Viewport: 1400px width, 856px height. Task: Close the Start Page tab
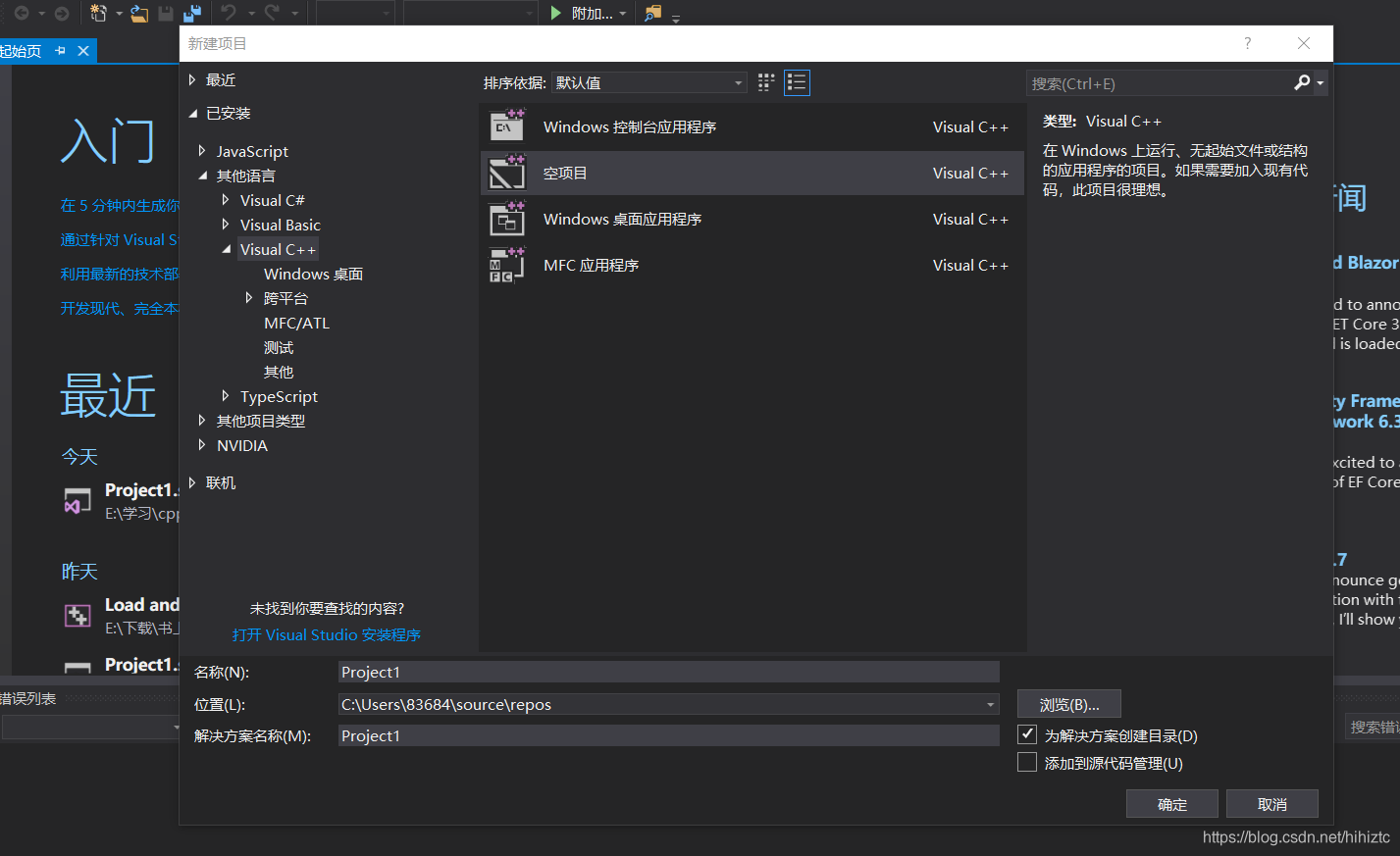(x=83, y=51)
